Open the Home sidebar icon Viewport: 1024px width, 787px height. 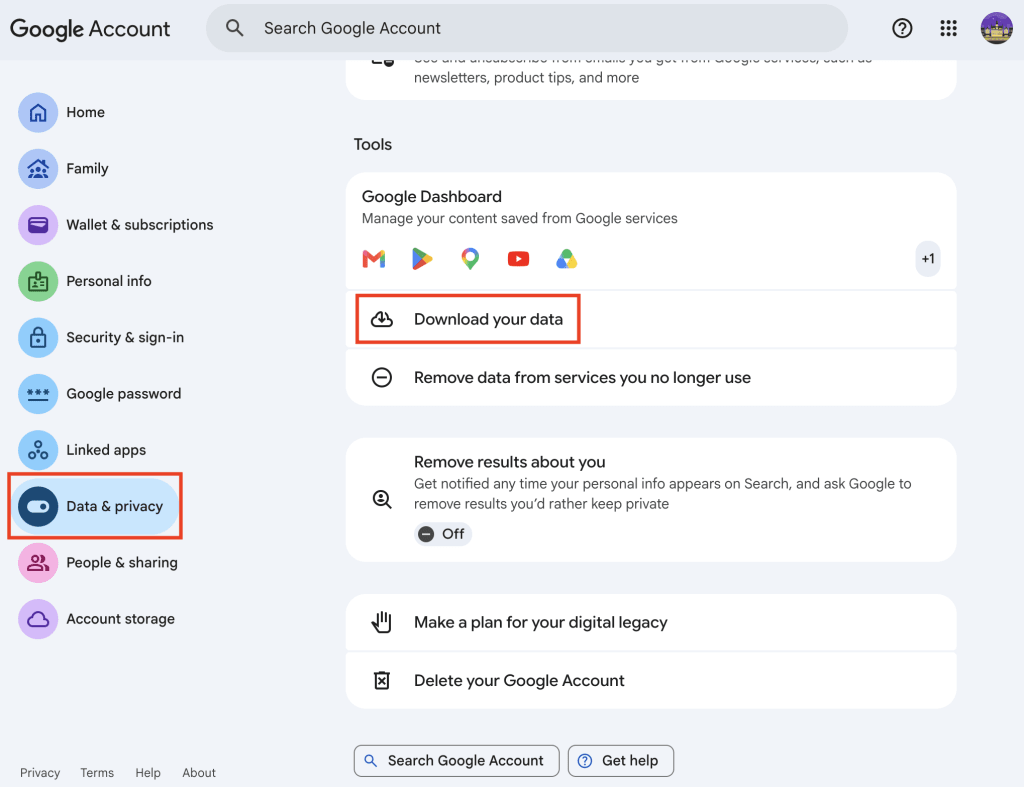38,112
